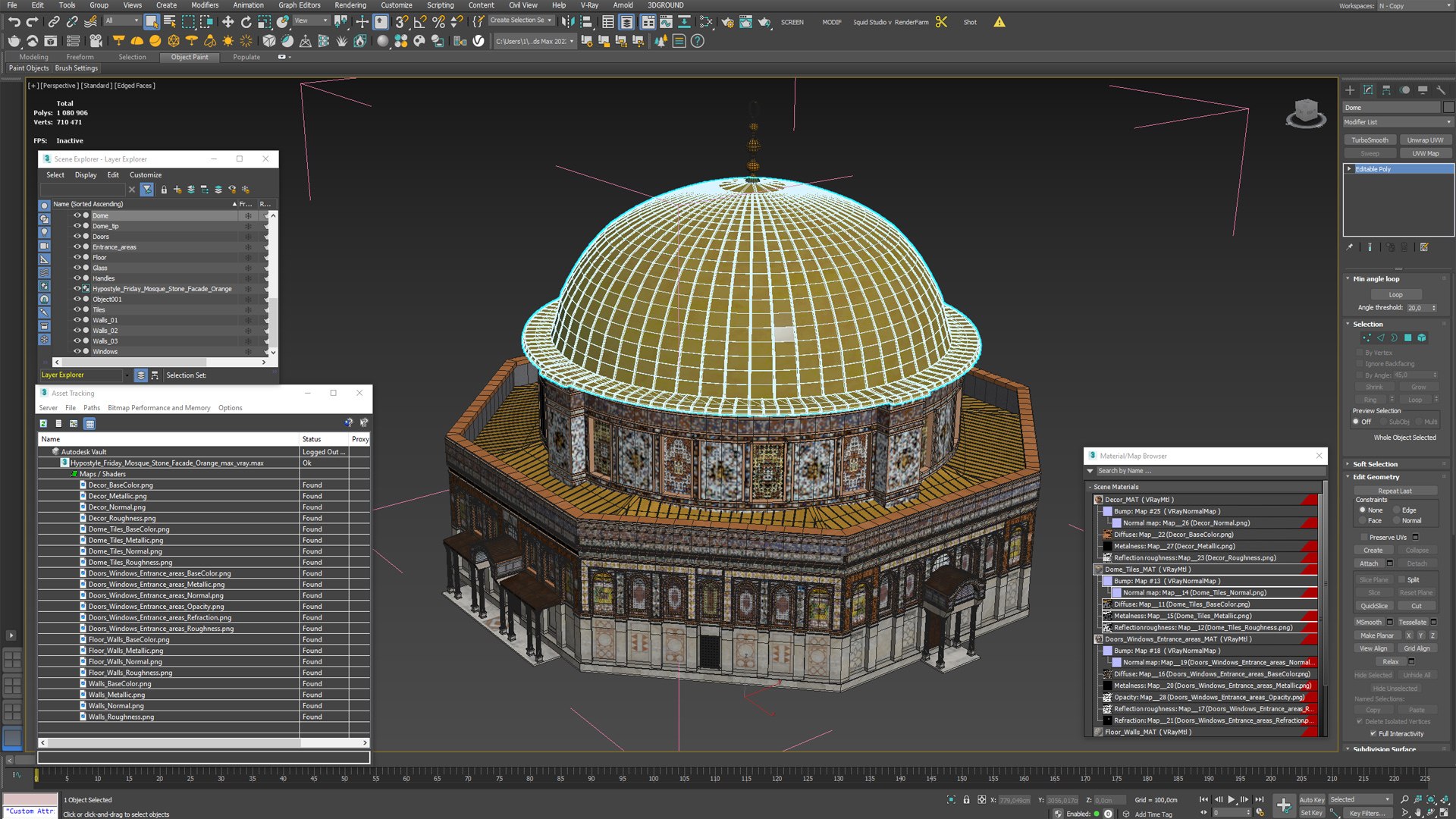Screen dimensions: 1456x819
Task: Create a teapot from the toolbar
Action: point(14,41)
